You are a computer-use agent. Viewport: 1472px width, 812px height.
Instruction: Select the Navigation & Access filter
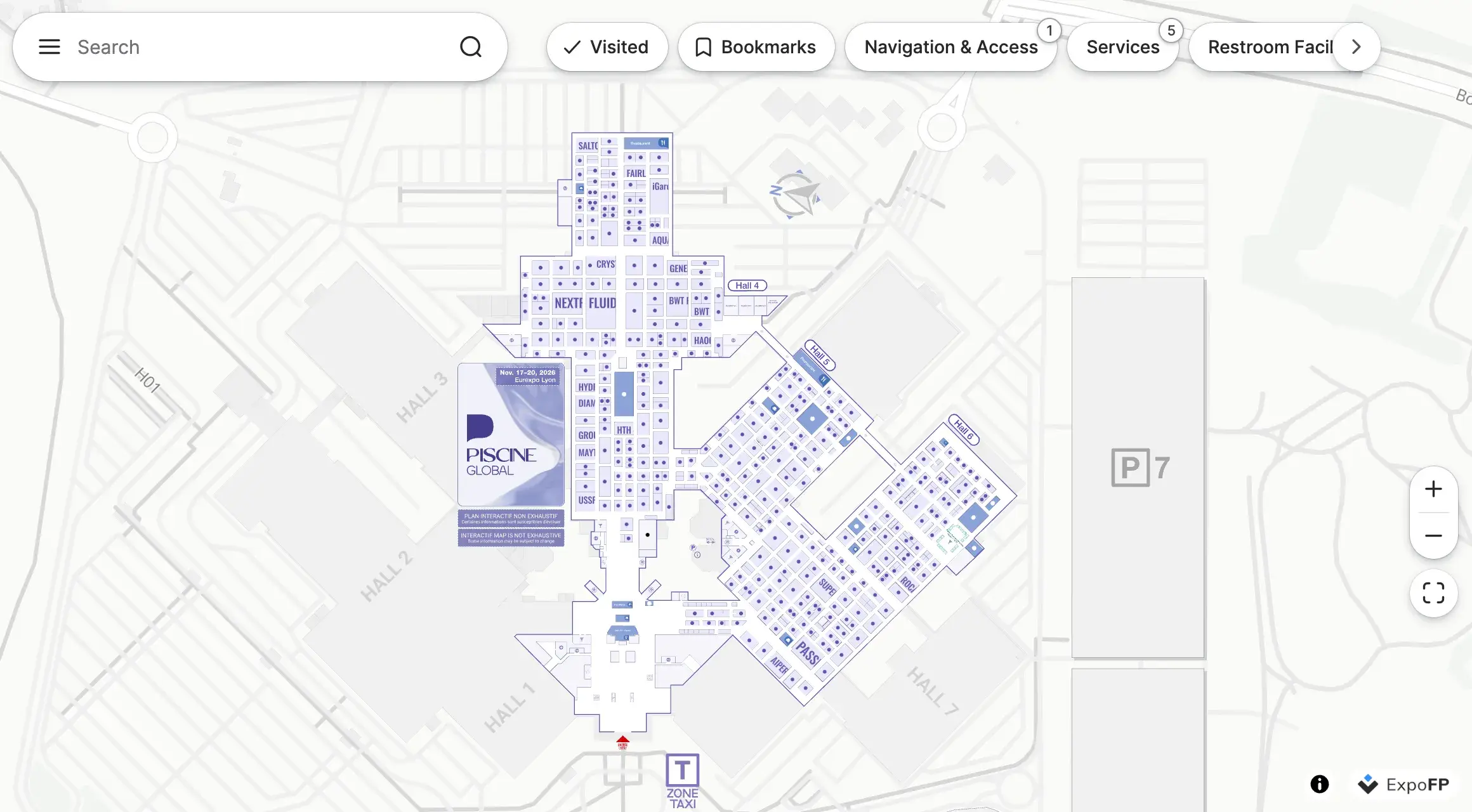(951, 47)
